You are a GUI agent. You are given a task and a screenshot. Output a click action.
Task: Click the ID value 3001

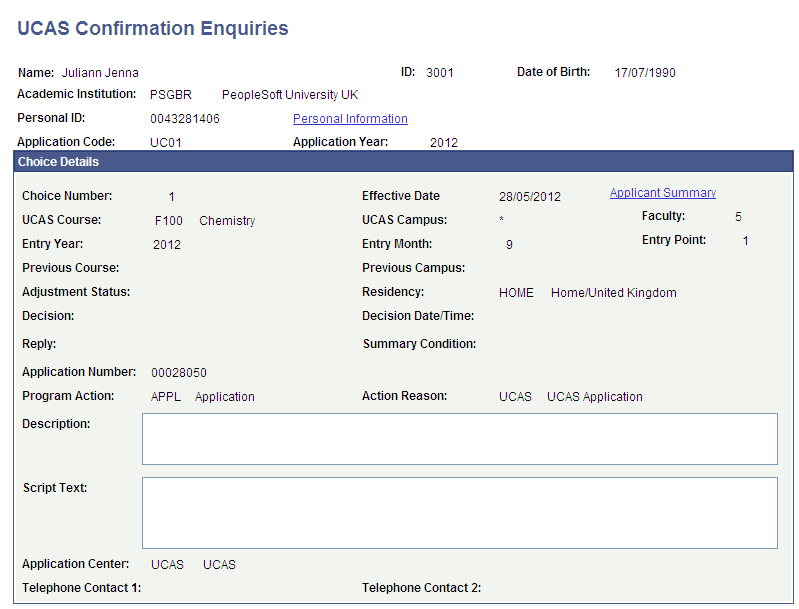point(439,73)
